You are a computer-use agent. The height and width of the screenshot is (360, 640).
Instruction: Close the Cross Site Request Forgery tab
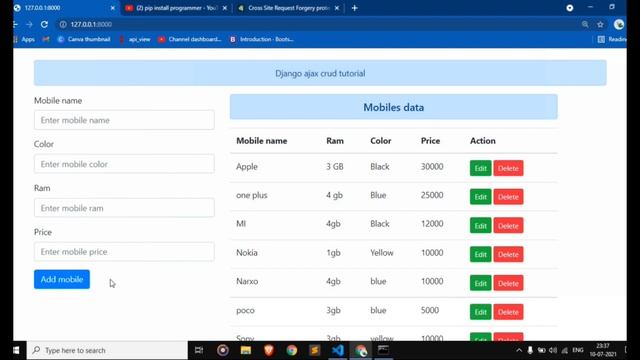(336, 8)
